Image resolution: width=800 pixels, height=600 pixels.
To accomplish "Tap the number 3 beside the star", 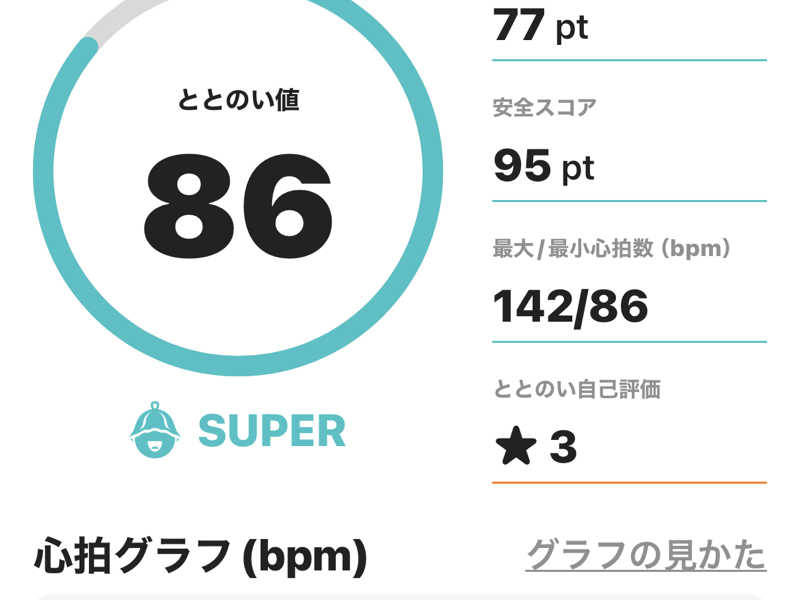I will click(563, 446).
